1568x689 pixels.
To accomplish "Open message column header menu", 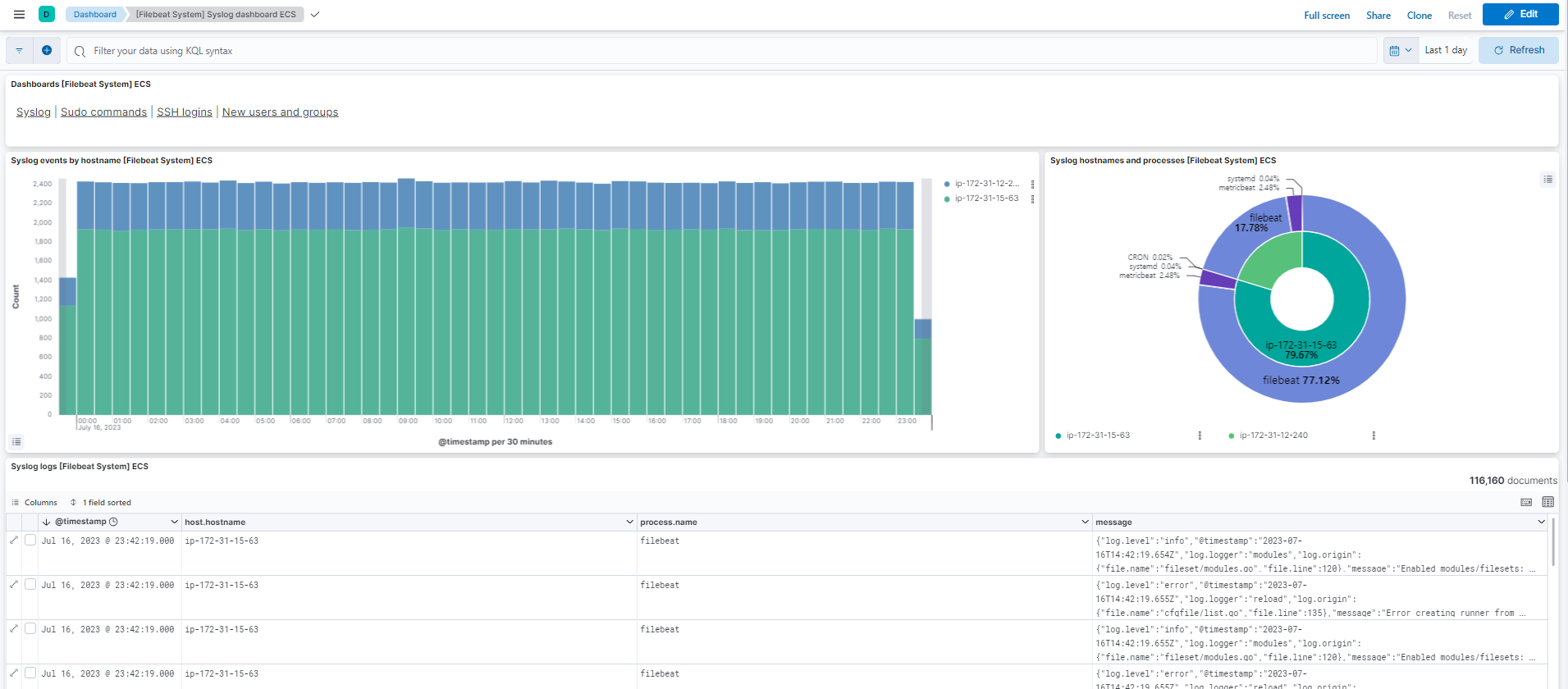I will click(1541, 522).
